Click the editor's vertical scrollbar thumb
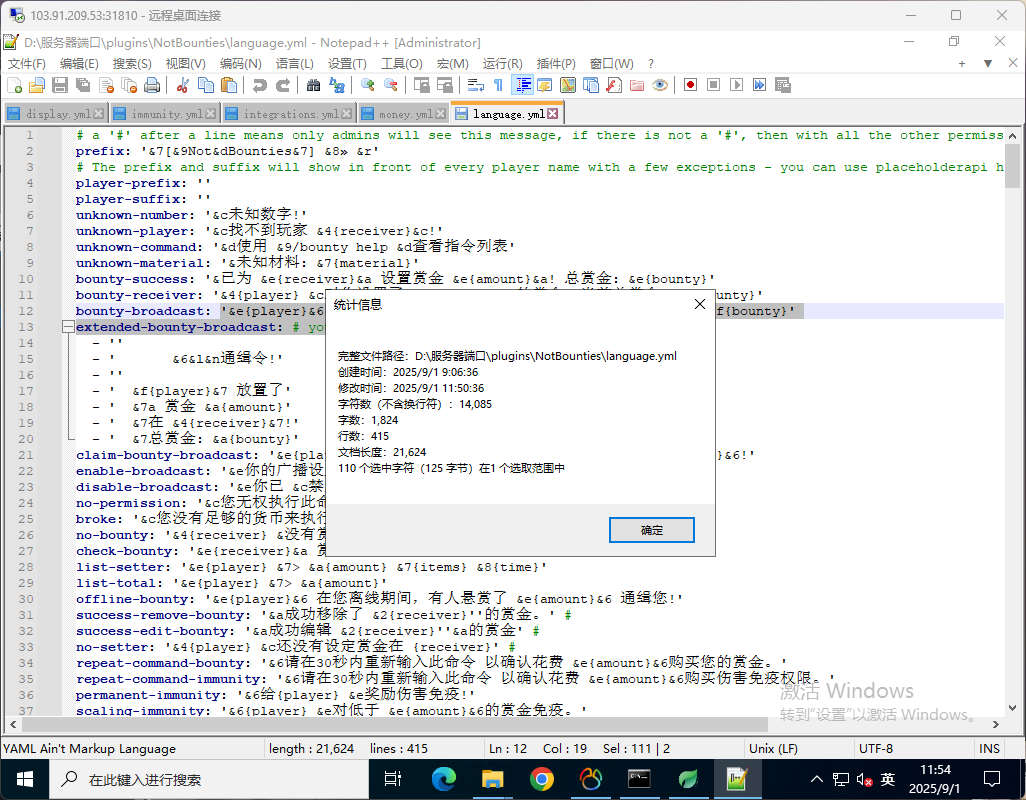1026x800 pixels. tap(1012, 162)
